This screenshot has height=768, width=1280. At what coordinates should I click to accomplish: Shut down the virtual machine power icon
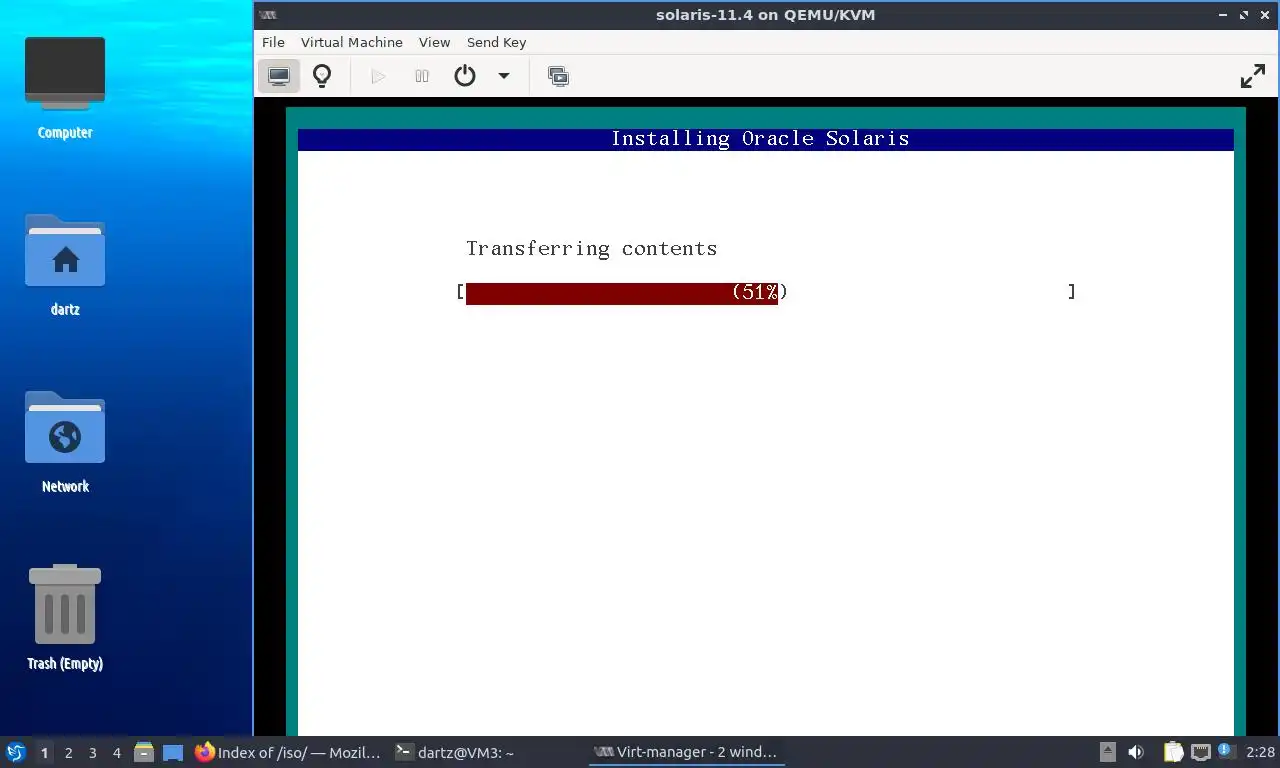click(x=465, y=76)
